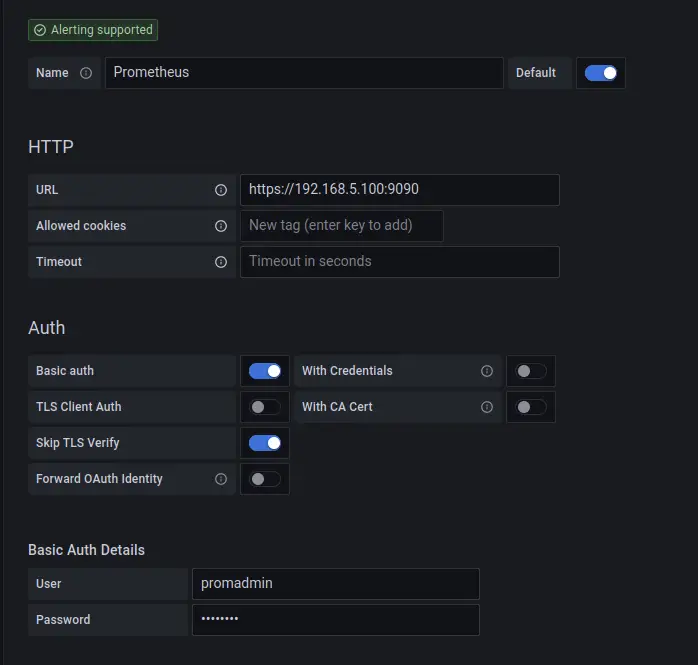Click the HTTP section heading
This screenshot has height=665, width=698.
click(x=51, y=147)
